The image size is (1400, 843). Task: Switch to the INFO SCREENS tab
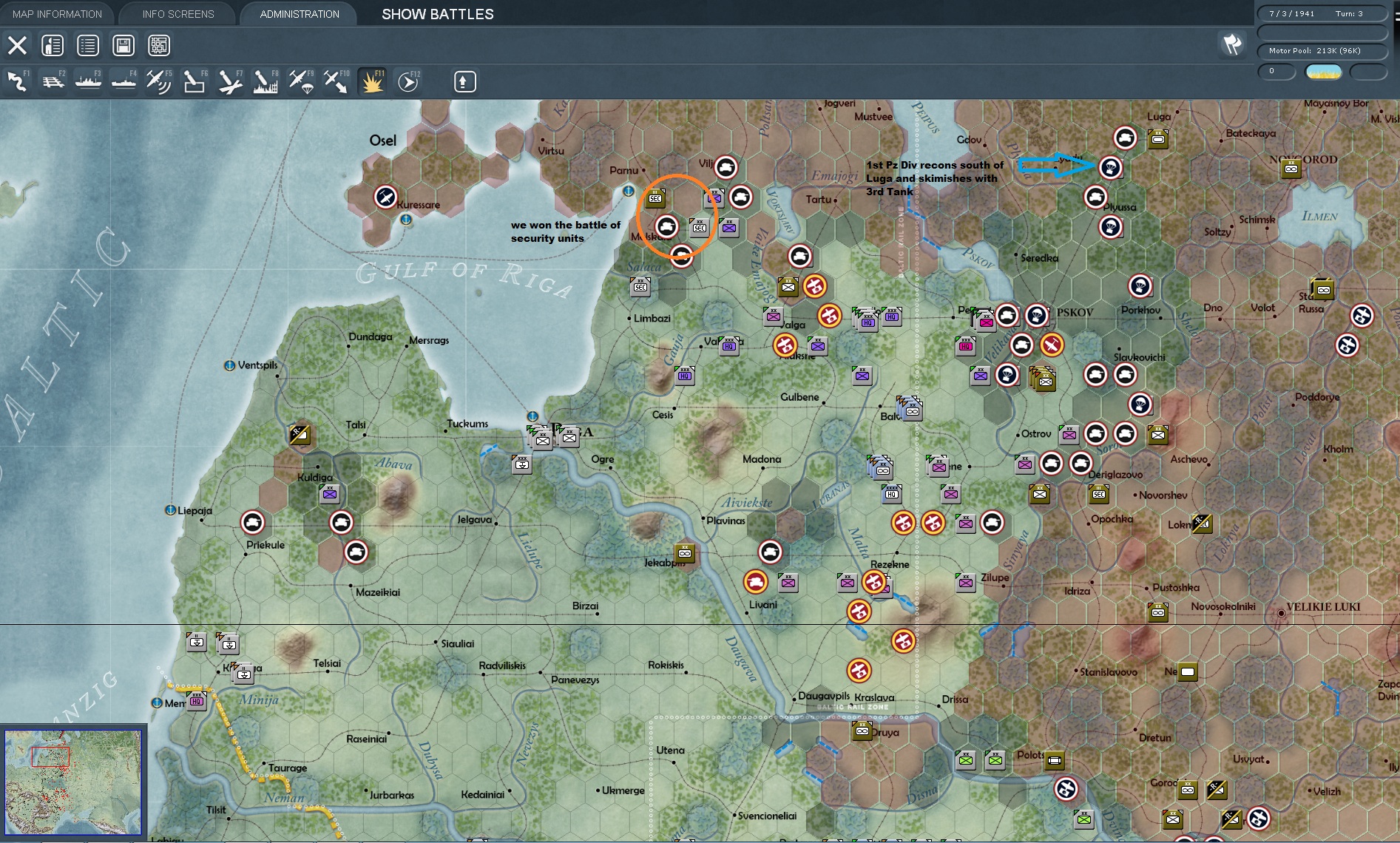178,14
